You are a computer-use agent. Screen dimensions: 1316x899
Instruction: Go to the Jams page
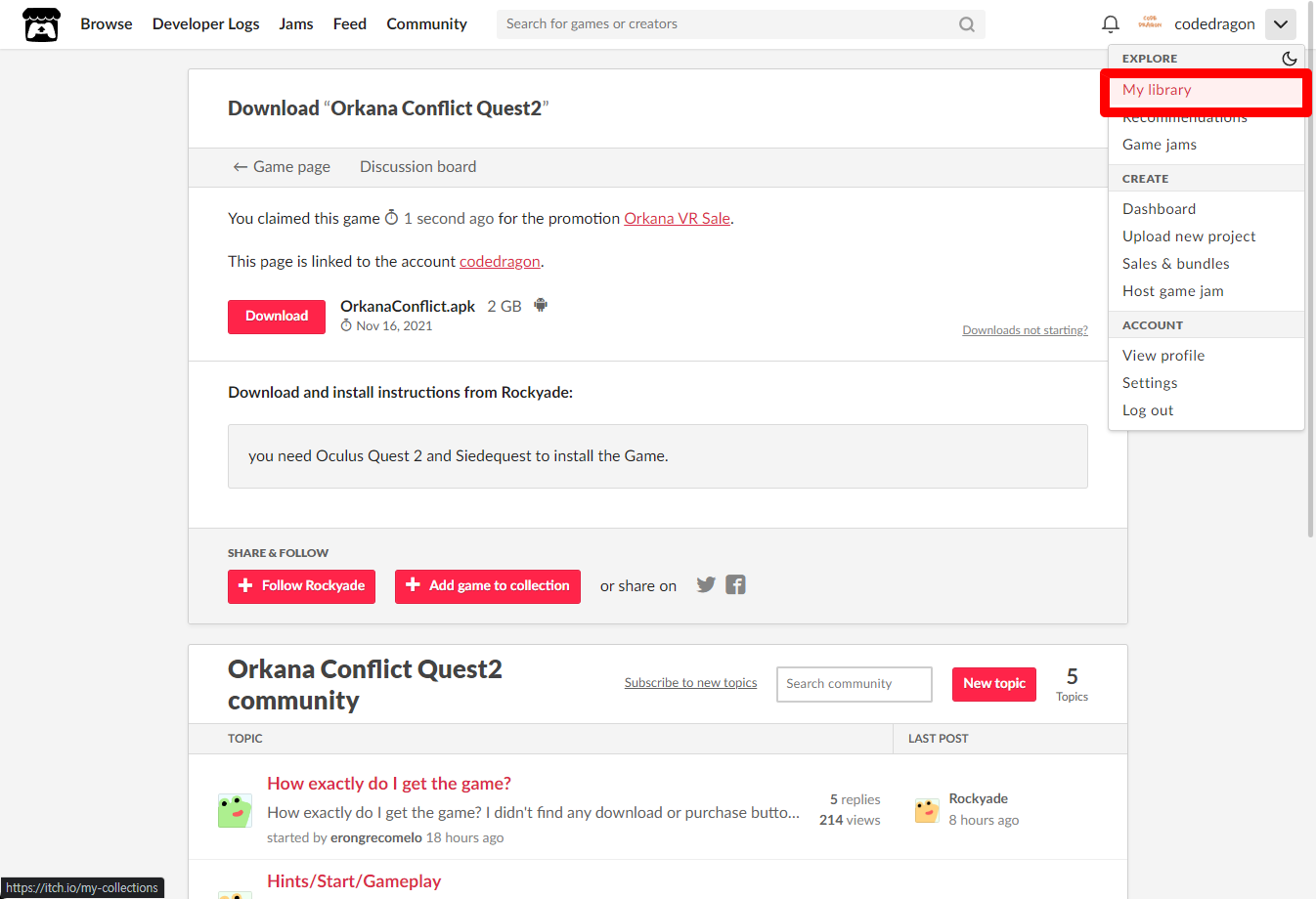point(296,24)
